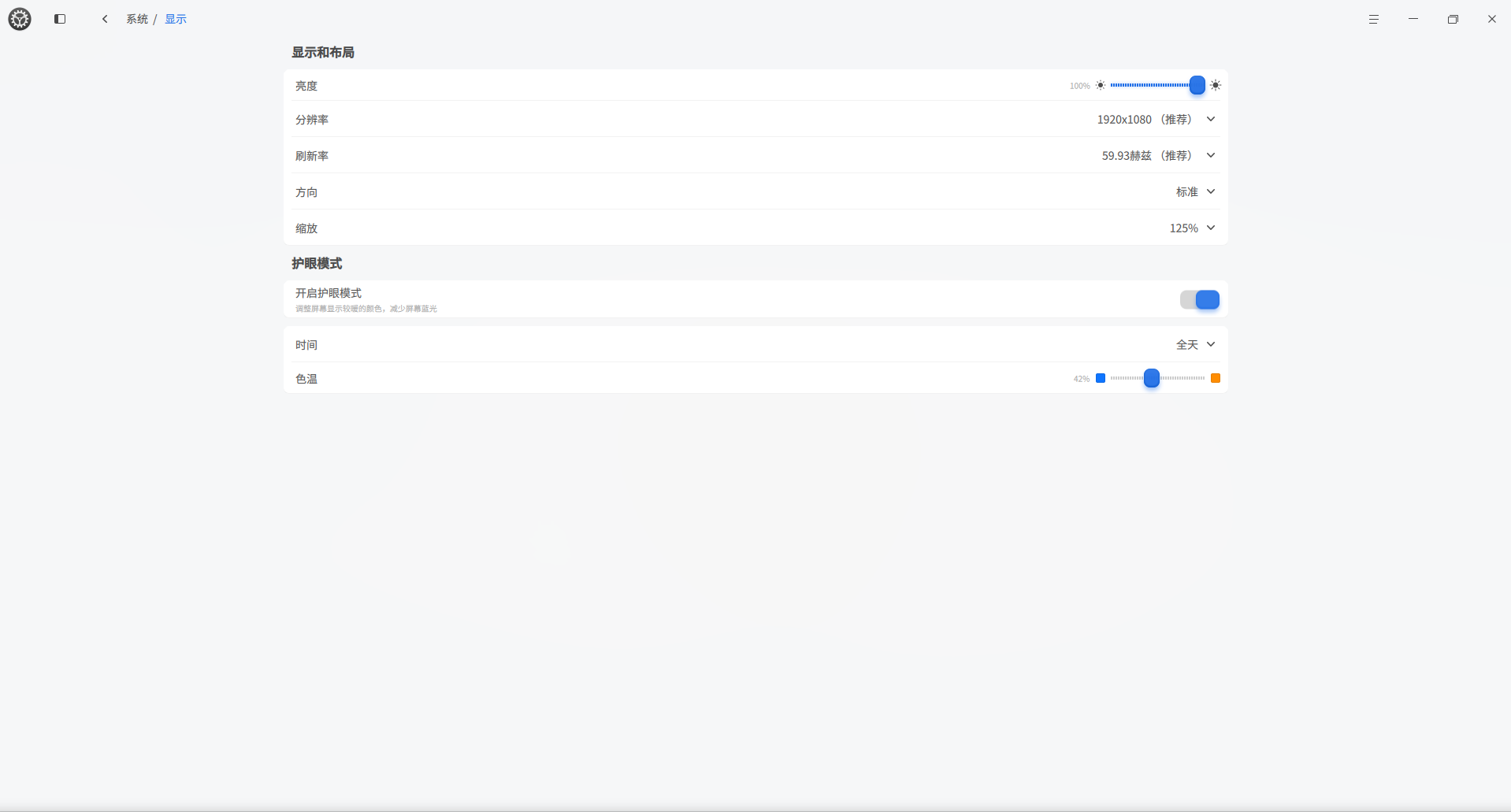Click the orange warm color temperature icon

1215,378
